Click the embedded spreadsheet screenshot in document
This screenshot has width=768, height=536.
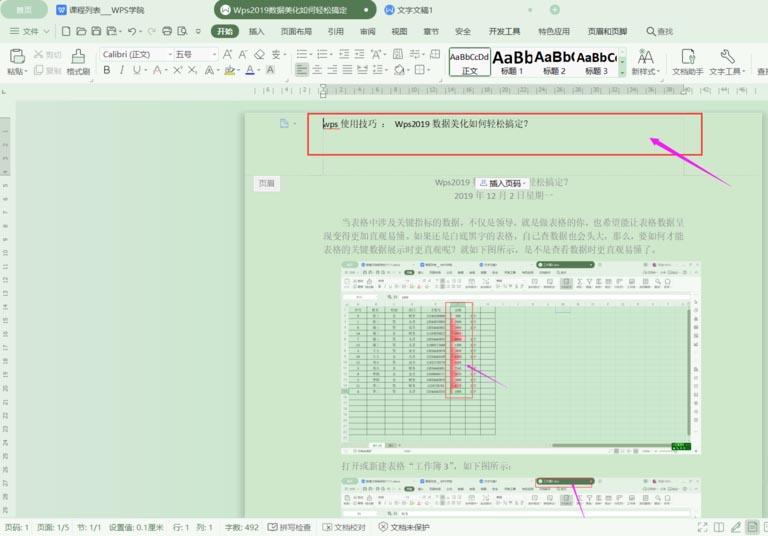(x=521, y=358)
